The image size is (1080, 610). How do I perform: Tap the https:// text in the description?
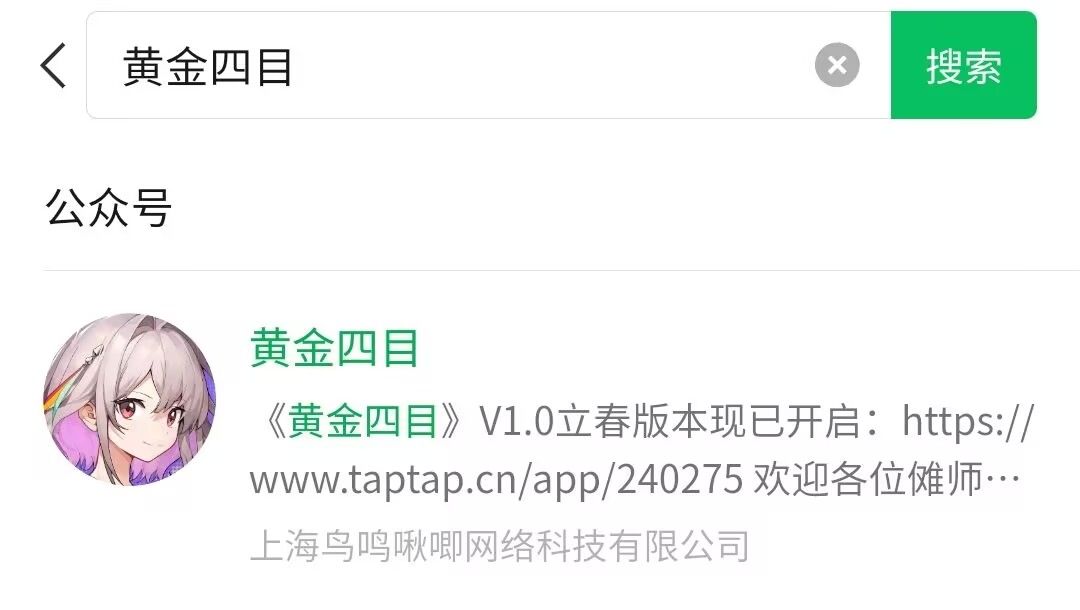(x=968, y=421)
